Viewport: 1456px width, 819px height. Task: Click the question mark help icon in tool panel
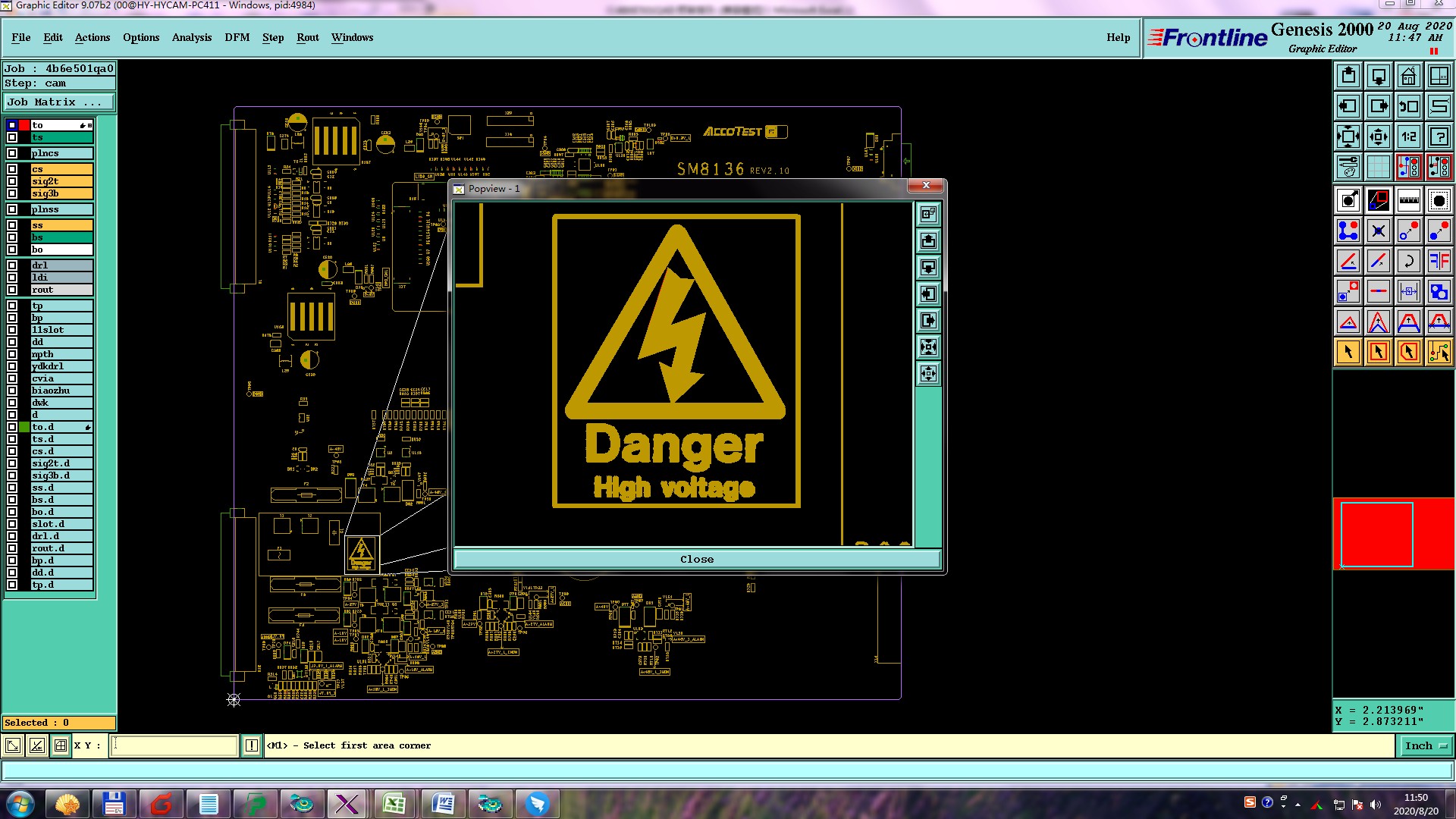[1439, 136]
